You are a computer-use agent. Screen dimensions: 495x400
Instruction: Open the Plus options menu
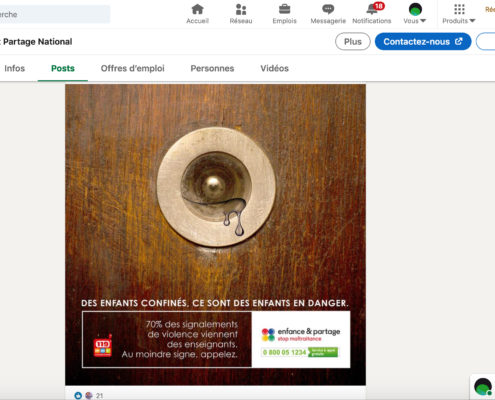coord(353,42)
